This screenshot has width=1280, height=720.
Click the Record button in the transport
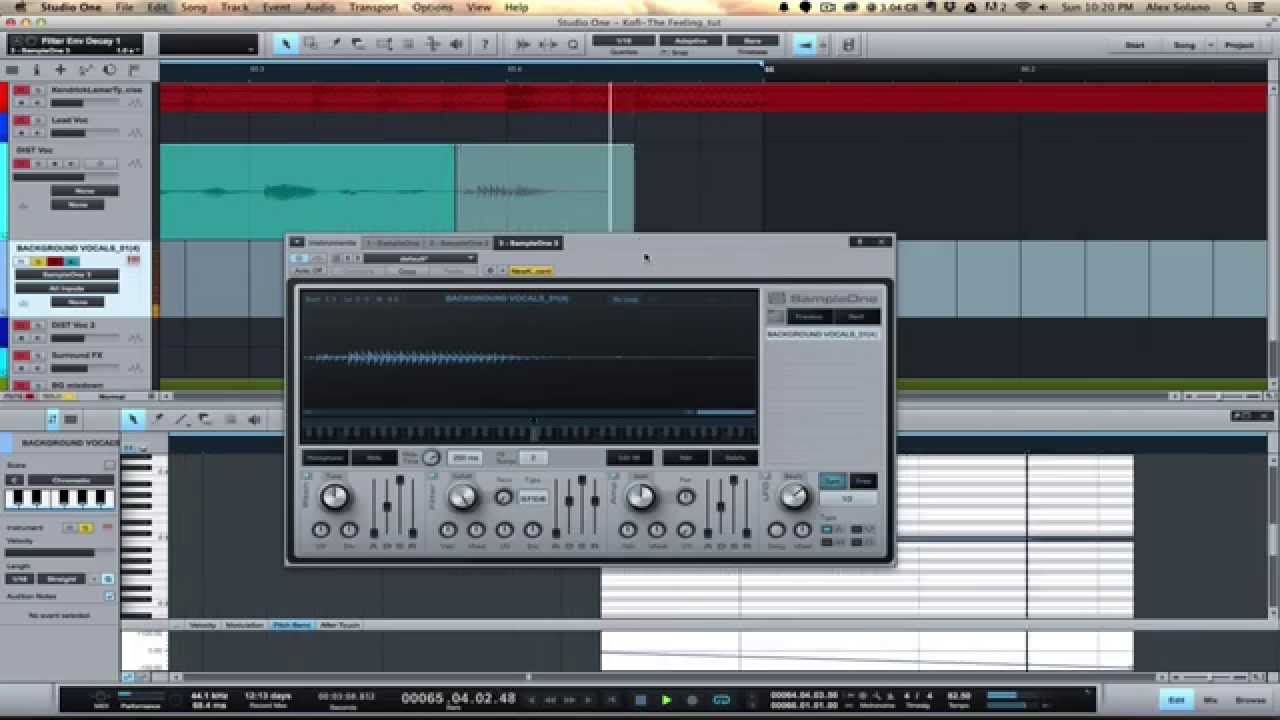point(691,700)
